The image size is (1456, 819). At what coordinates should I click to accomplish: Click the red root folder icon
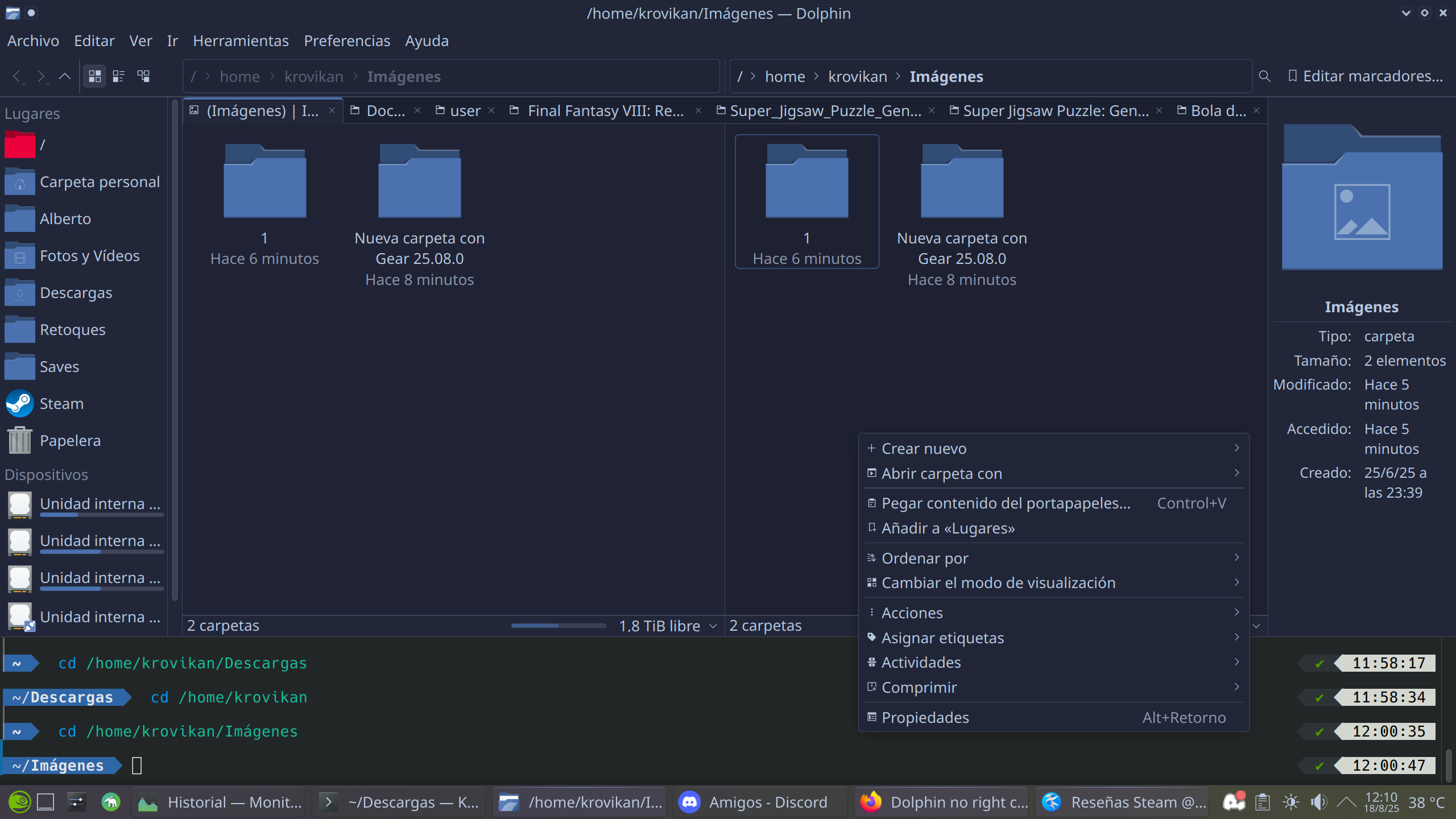click(x=20, y=145)
